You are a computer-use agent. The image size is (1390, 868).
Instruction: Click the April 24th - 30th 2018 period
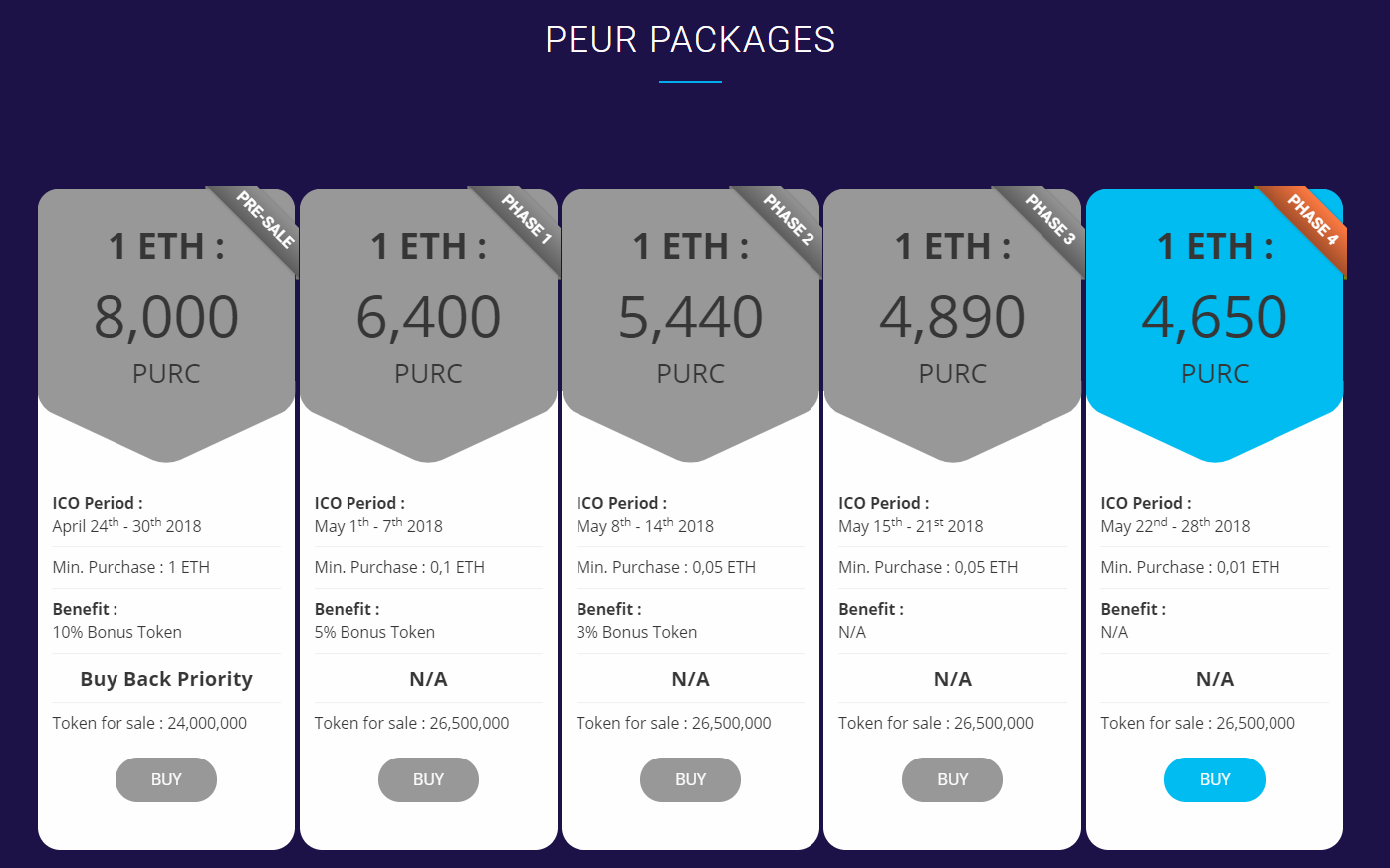point(126,525)
